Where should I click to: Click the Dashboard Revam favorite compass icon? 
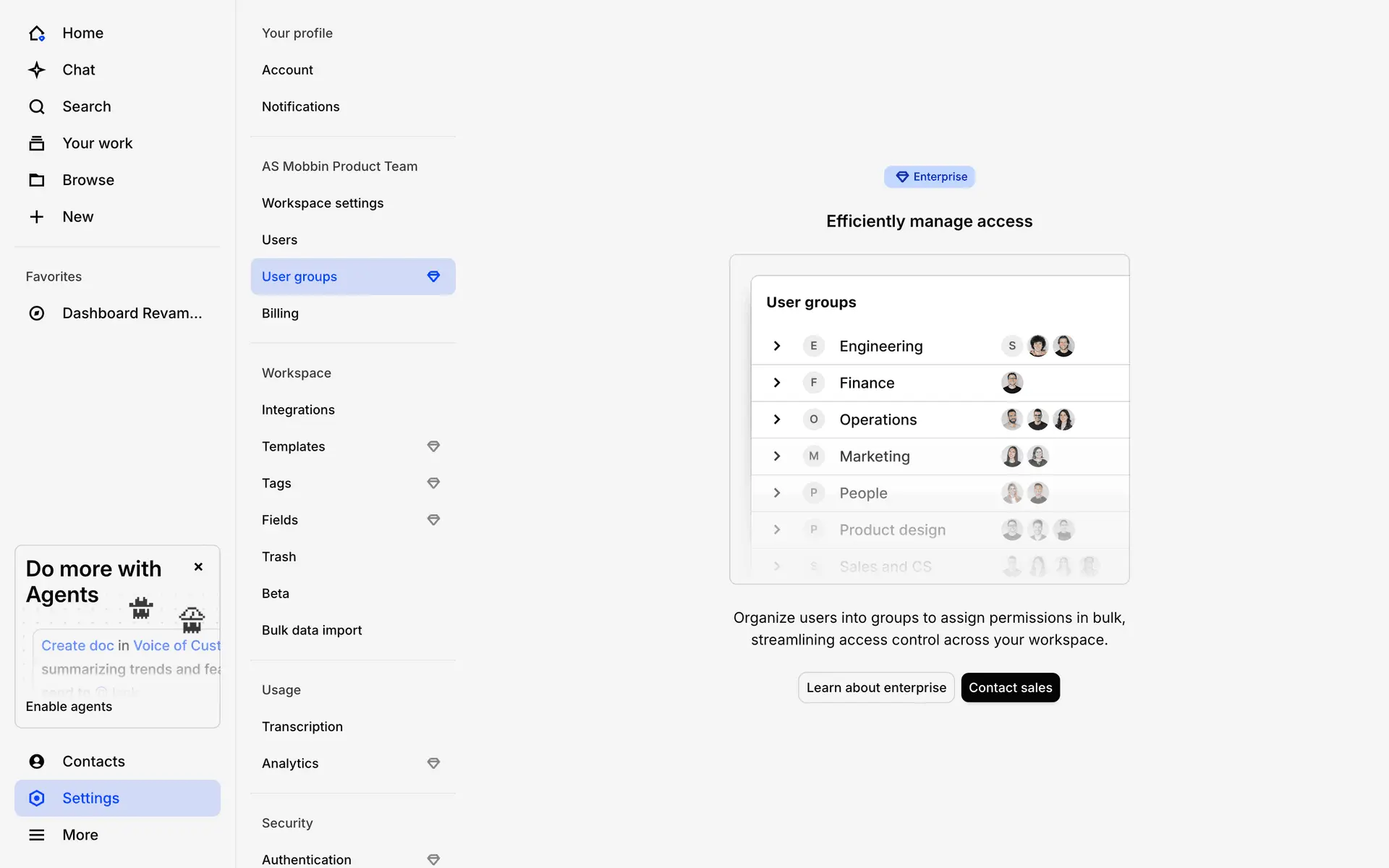[37, 313]
